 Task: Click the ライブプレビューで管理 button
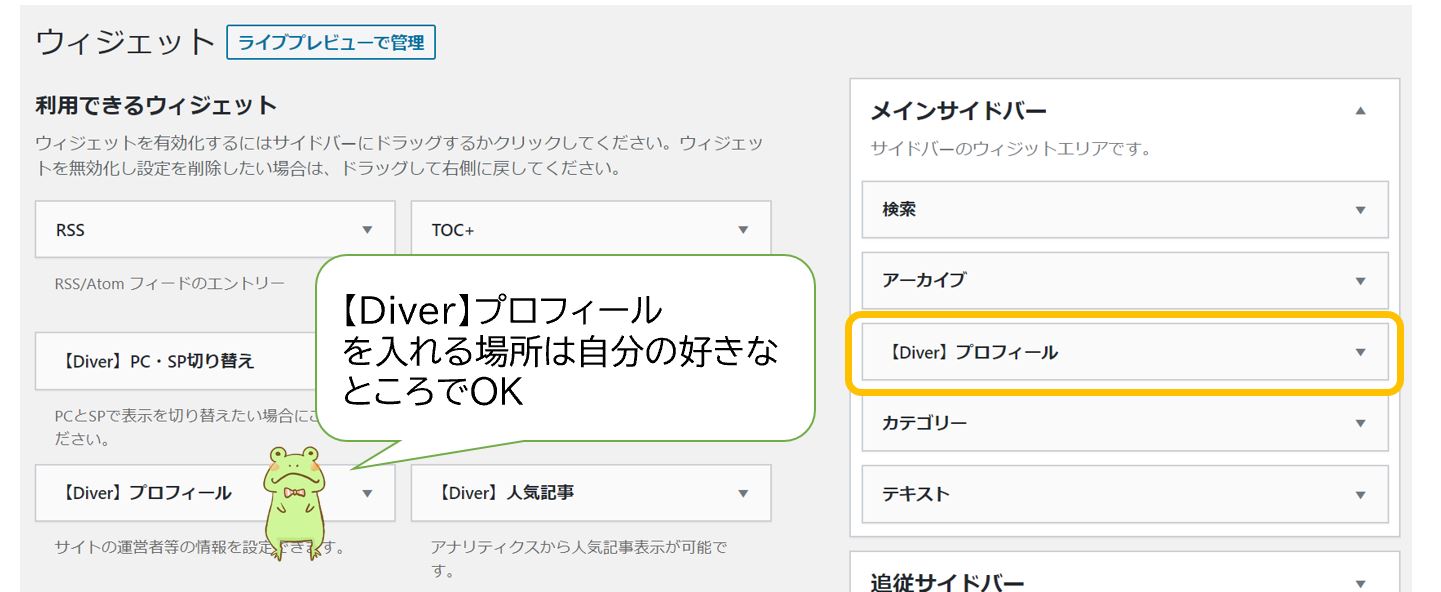pos(331,43)
